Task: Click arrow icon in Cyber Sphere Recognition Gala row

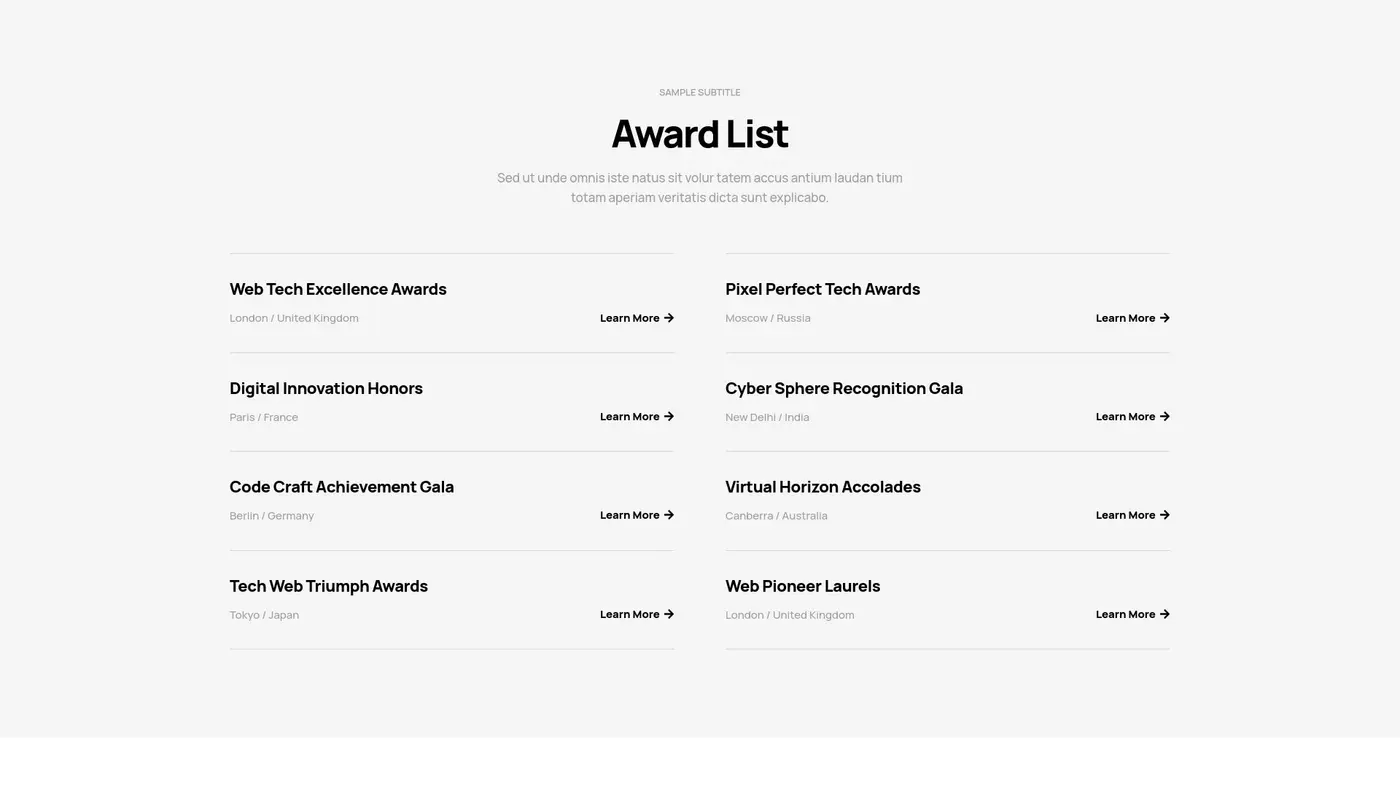Action: 1165,417
